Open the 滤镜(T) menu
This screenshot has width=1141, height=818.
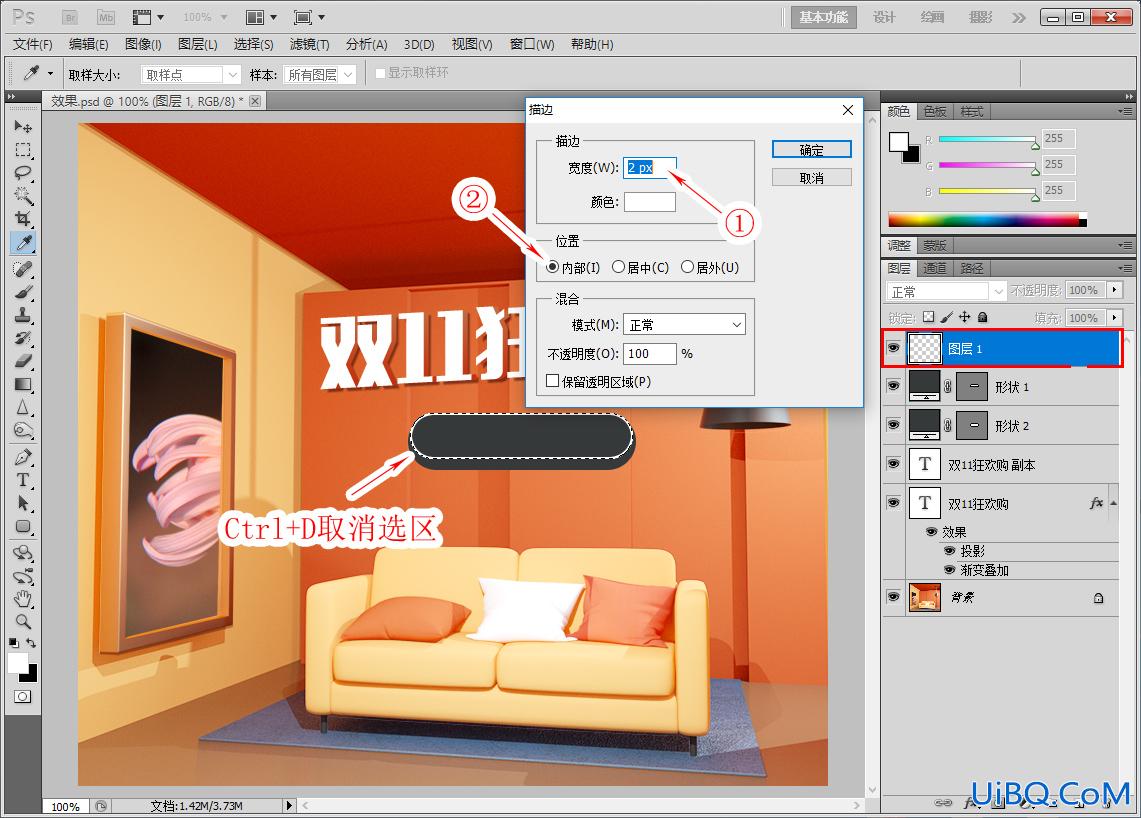point(309,44)
